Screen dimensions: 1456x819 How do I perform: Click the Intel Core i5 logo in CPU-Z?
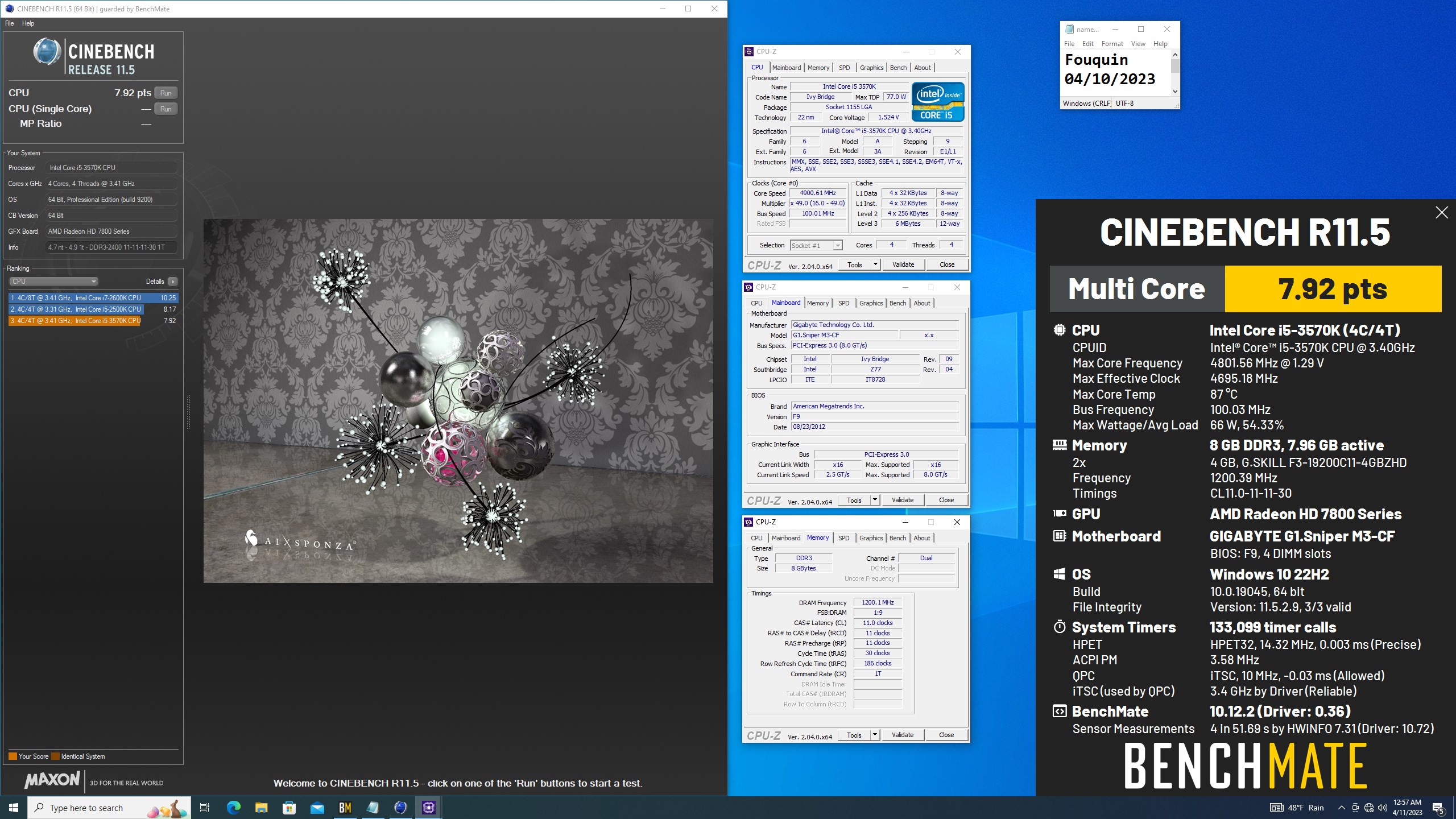click(938, 102)
